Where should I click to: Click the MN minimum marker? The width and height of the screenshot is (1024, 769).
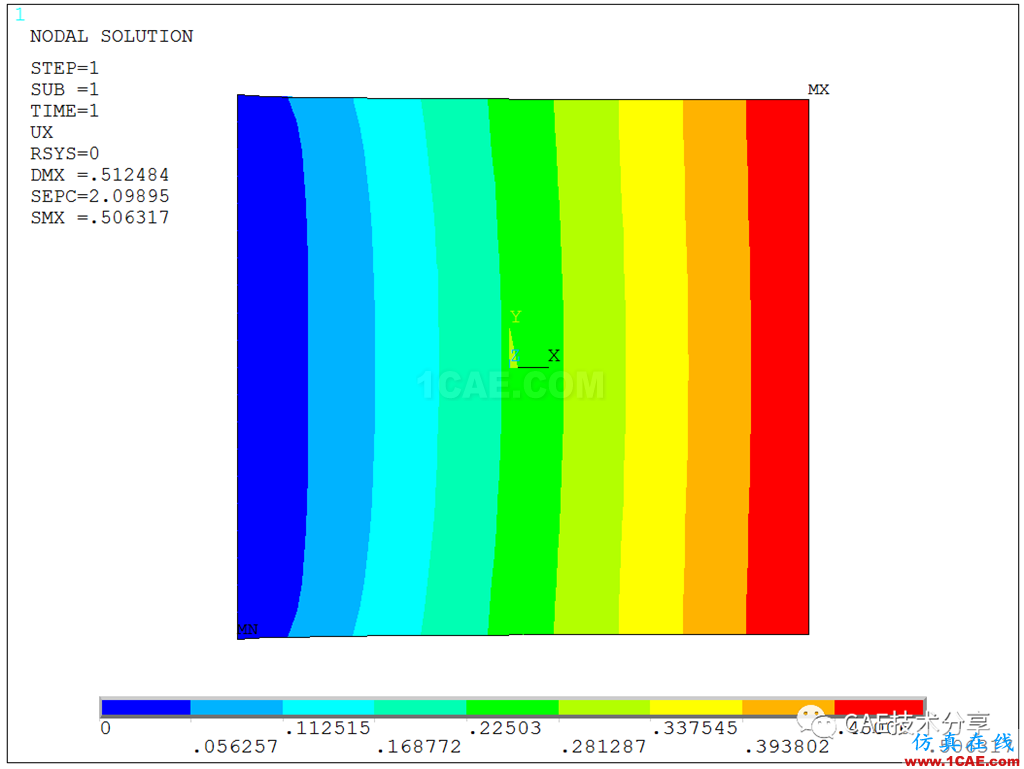pos(248,629)
